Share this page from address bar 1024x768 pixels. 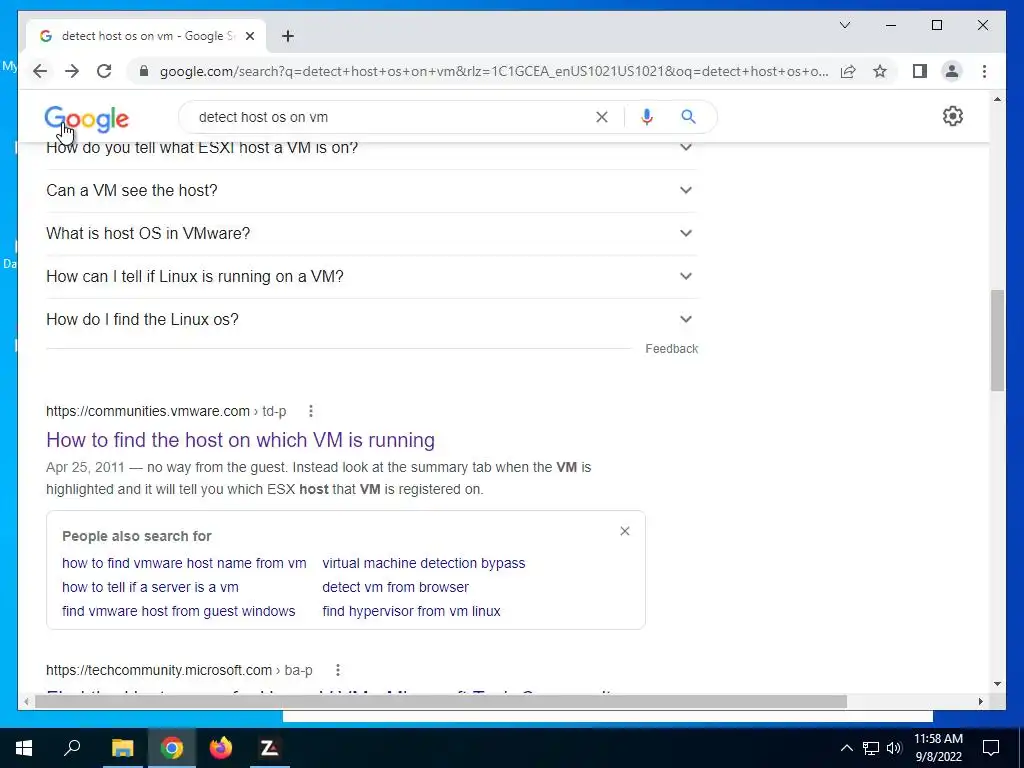tap(848, 71)
